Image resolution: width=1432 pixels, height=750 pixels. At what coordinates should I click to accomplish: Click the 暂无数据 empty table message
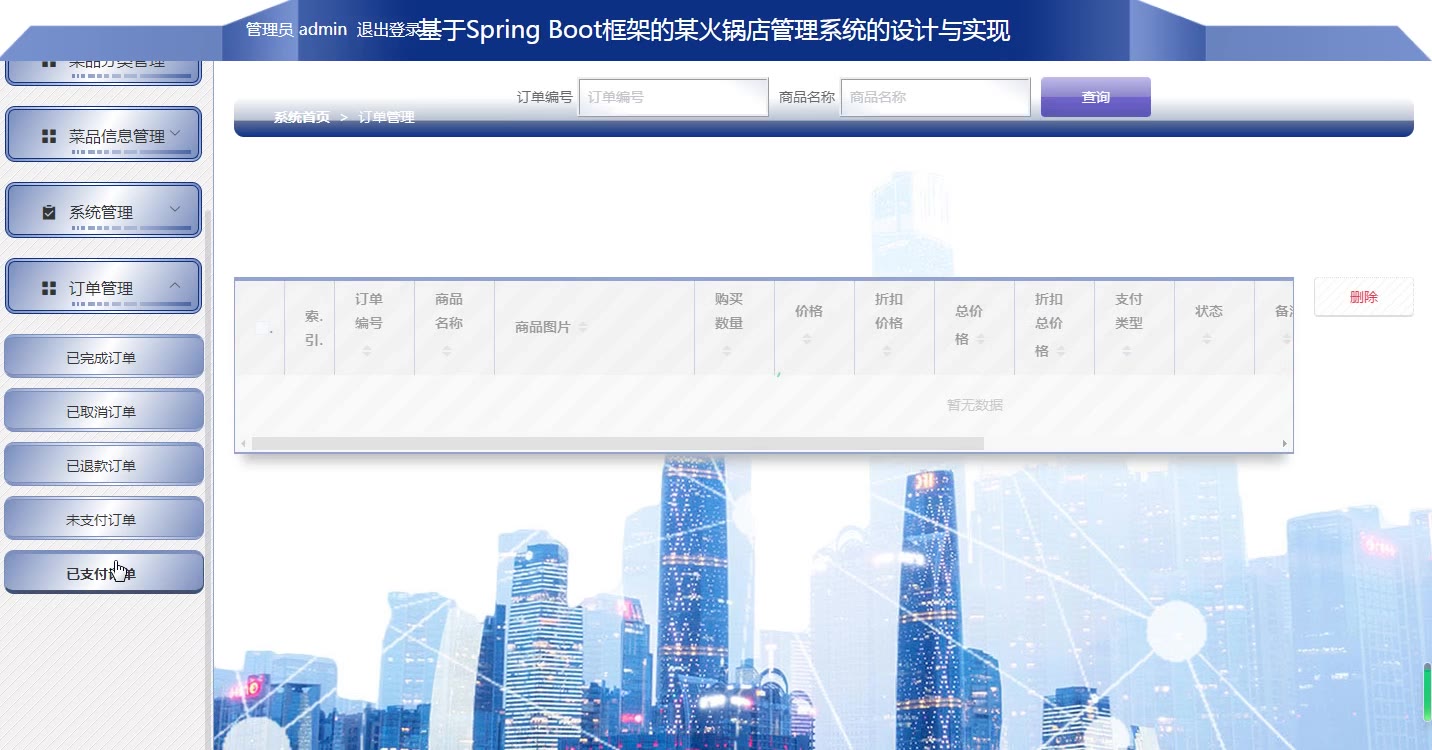tap(975, 405)
